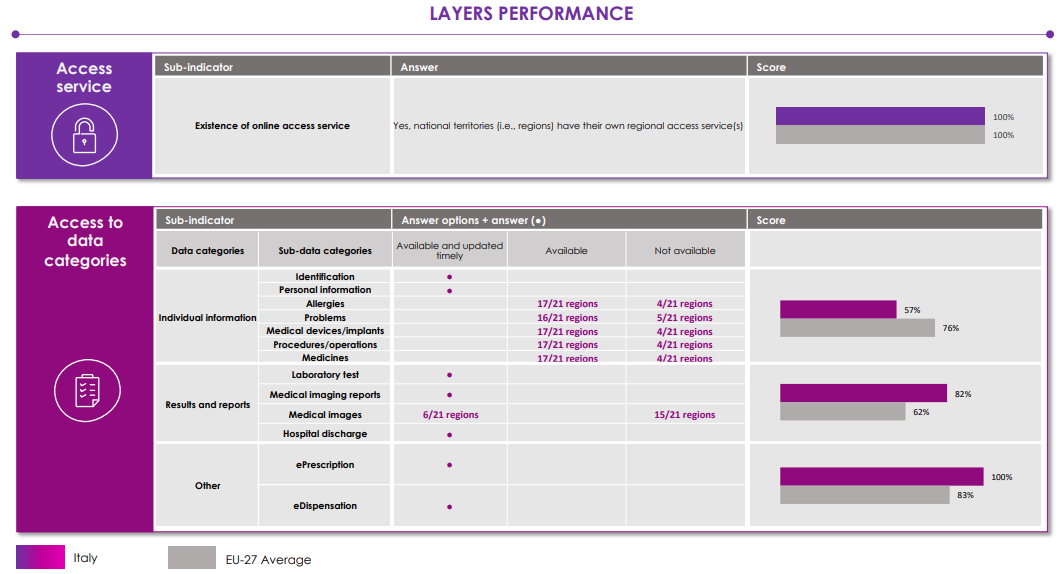Select the EU-27 Average gray legend swatch
This screenshot has height=574, width=1062.
pos(192,558)
